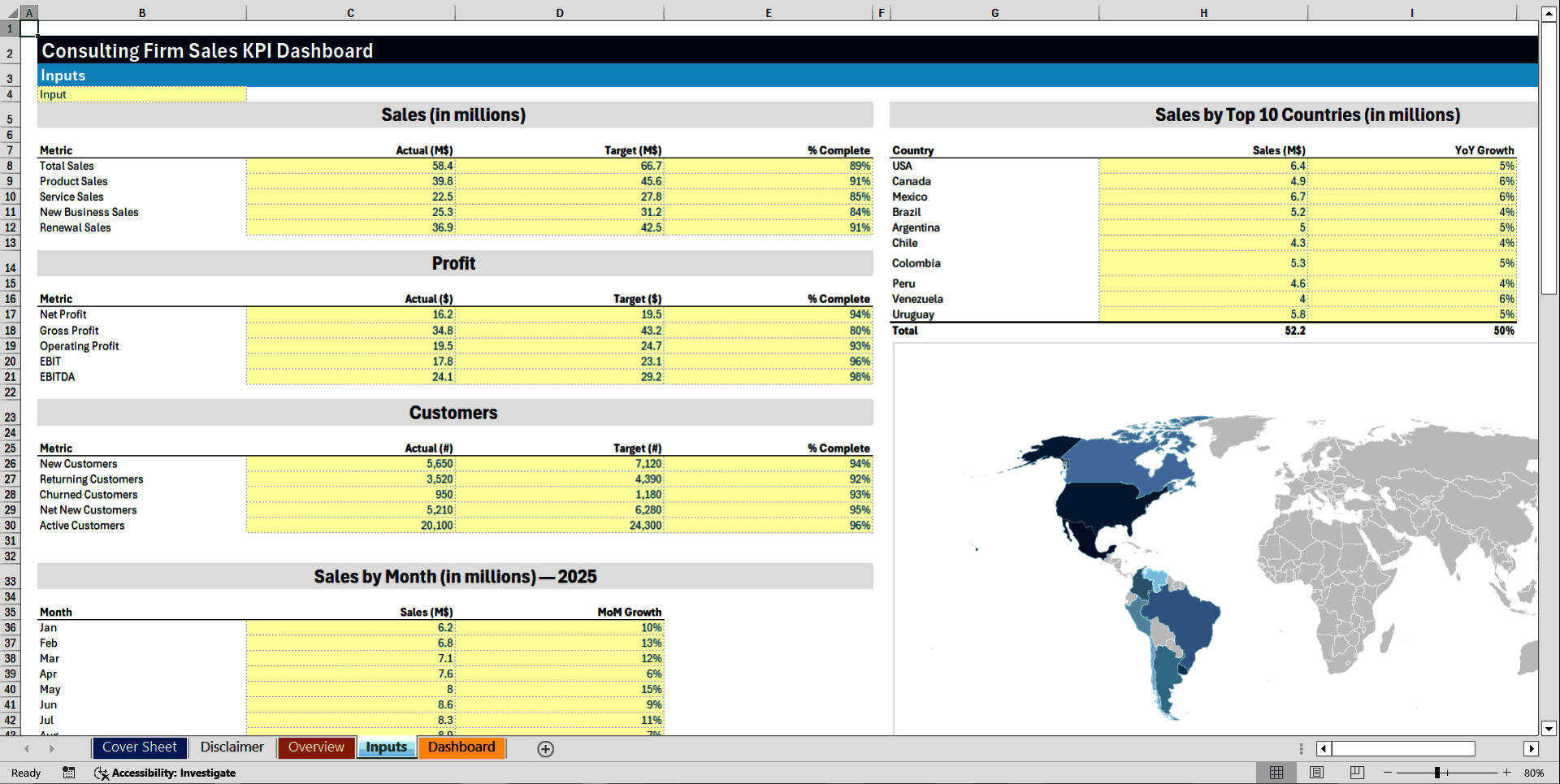This screenshot has width=1560, height=784.
Task: Select Jan sales value 6.2
Action: click(351, 628)
